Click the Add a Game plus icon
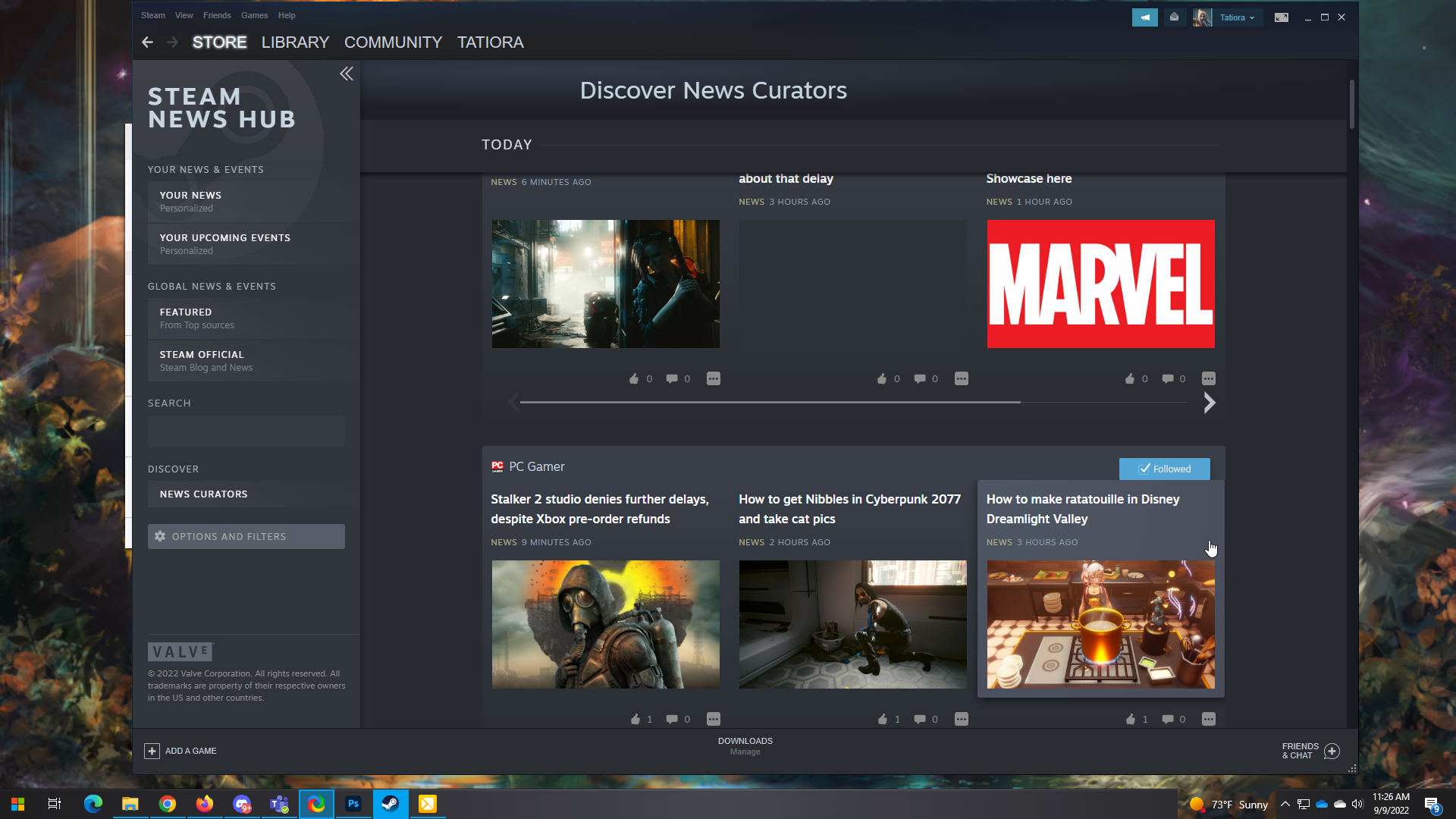 pos(152,751)
